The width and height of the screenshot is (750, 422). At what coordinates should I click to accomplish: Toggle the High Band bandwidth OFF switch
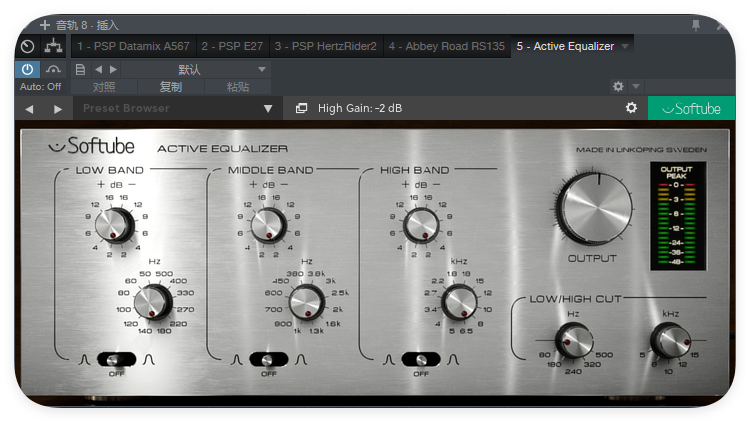click(421, 359)
